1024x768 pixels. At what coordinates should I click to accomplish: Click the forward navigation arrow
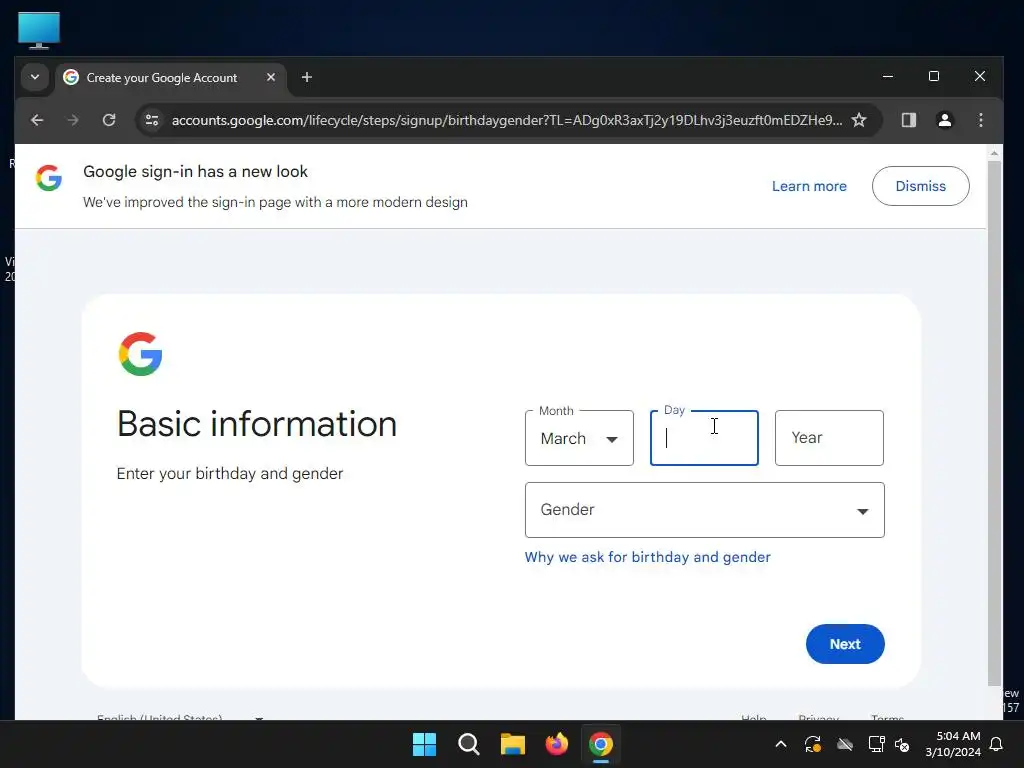coord(72,120)
